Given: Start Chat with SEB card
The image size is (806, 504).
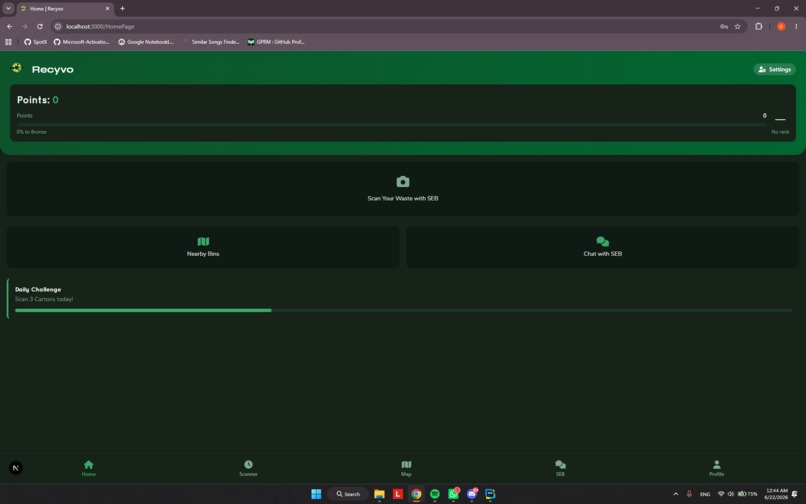Looking at the screenshot, I should (x=602, y=247).
